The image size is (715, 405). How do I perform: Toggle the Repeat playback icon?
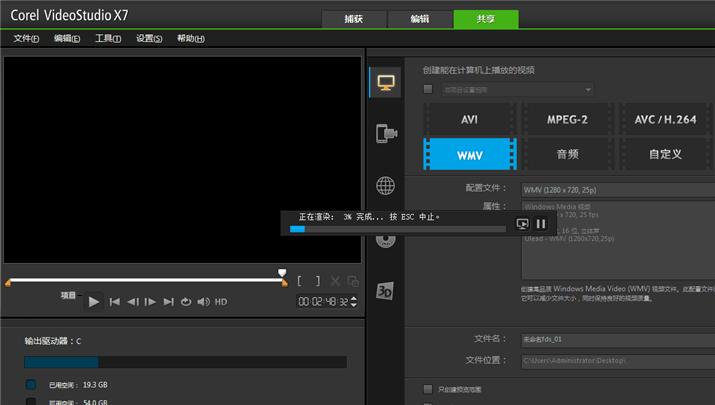tap(186, 302)
